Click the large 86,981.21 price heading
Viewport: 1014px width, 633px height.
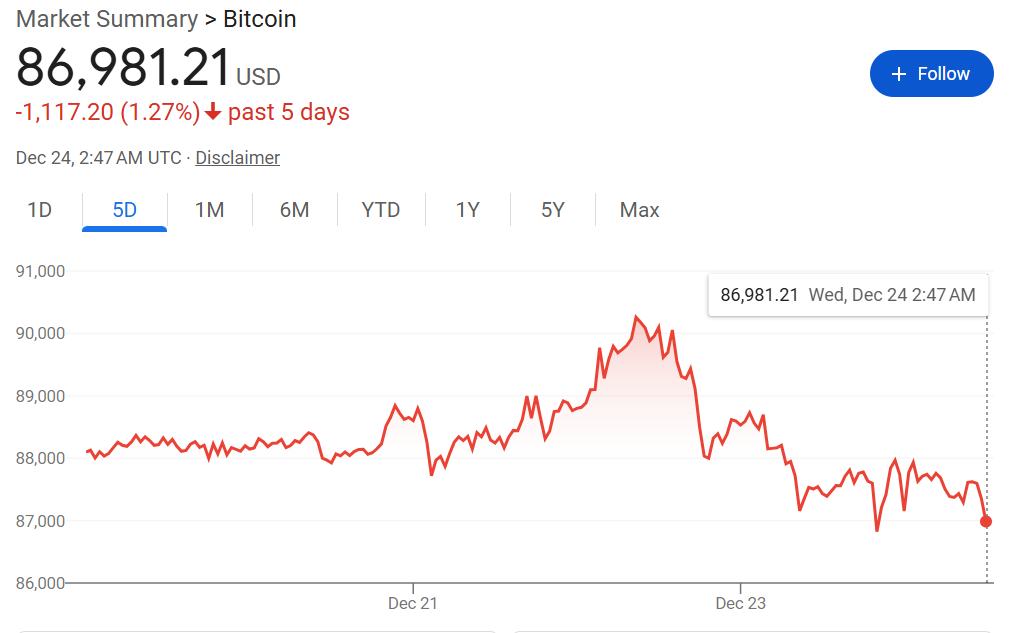point(124,69)
